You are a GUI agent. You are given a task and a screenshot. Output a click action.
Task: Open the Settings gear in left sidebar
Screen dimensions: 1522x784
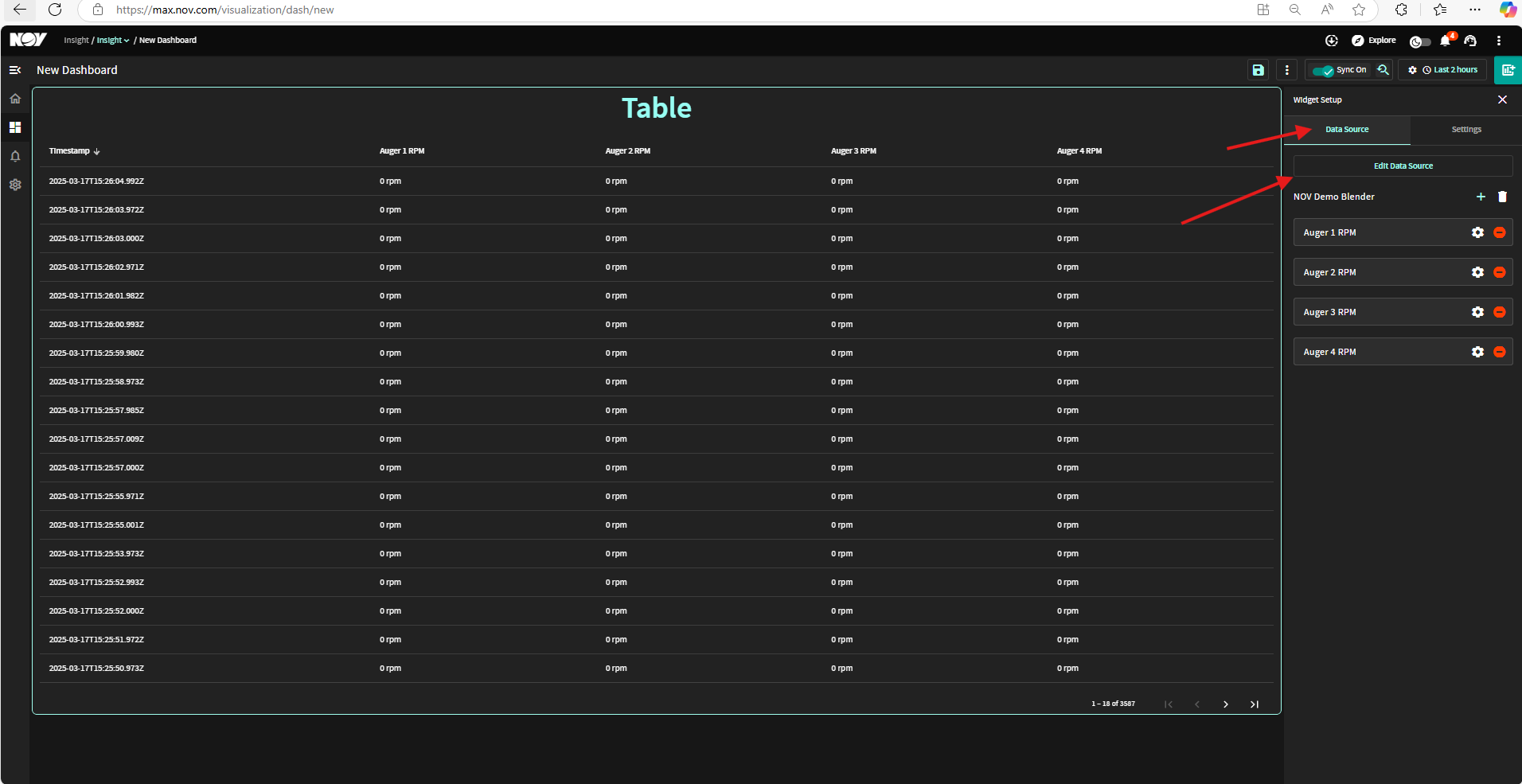(x=15, y=185)
